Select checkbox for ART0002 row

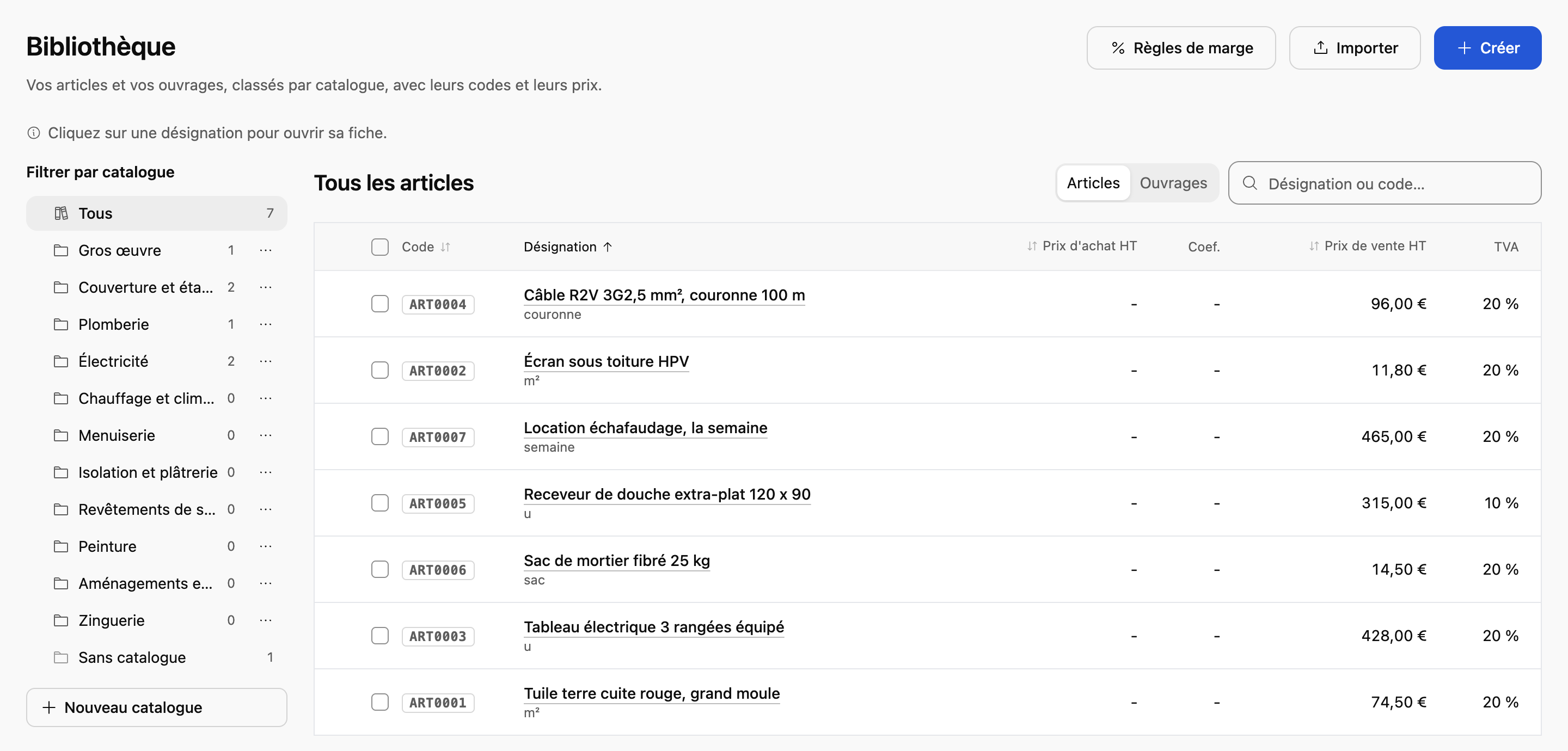click(x=380, y=370)
